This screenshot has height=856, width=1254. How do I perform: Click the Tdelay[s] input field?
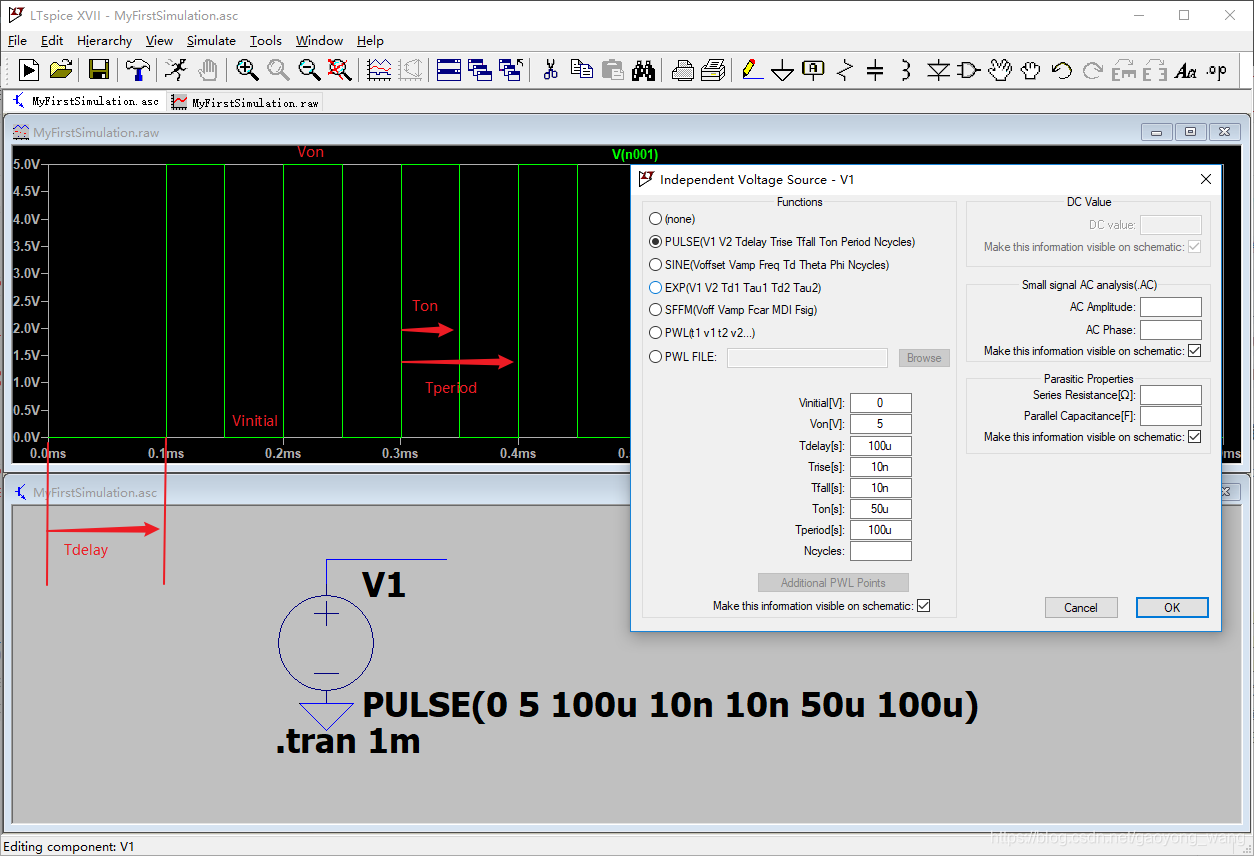[x=880, y=445]
